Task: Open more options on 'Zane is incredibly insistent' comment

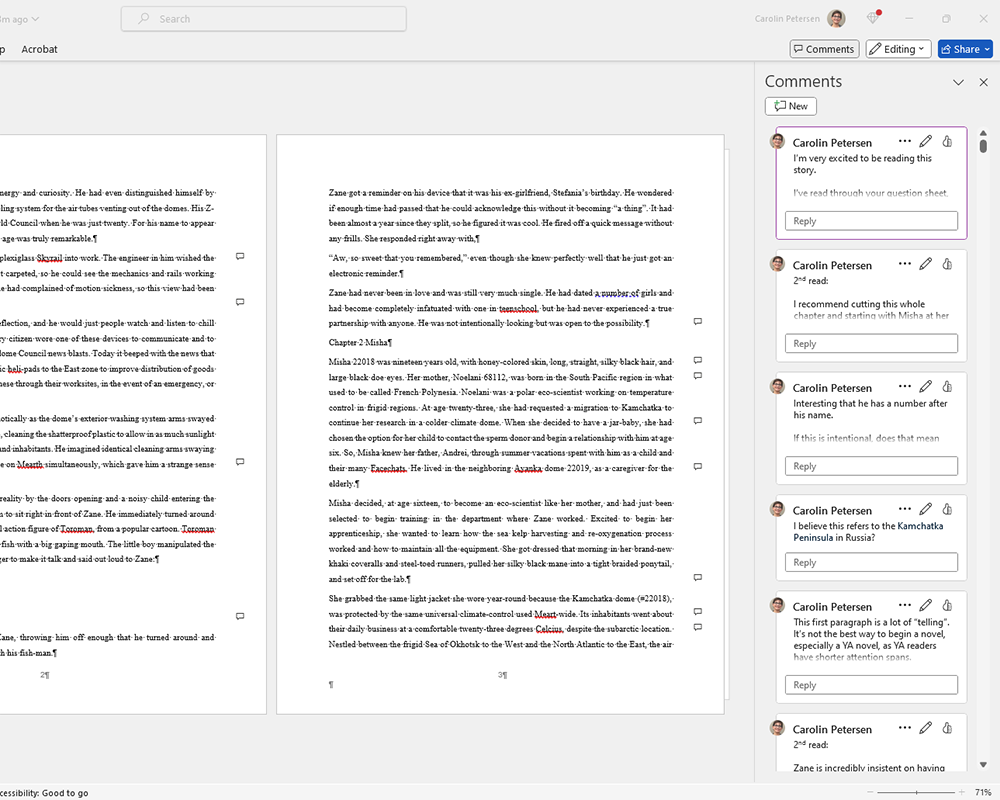Action: point(904,727)
